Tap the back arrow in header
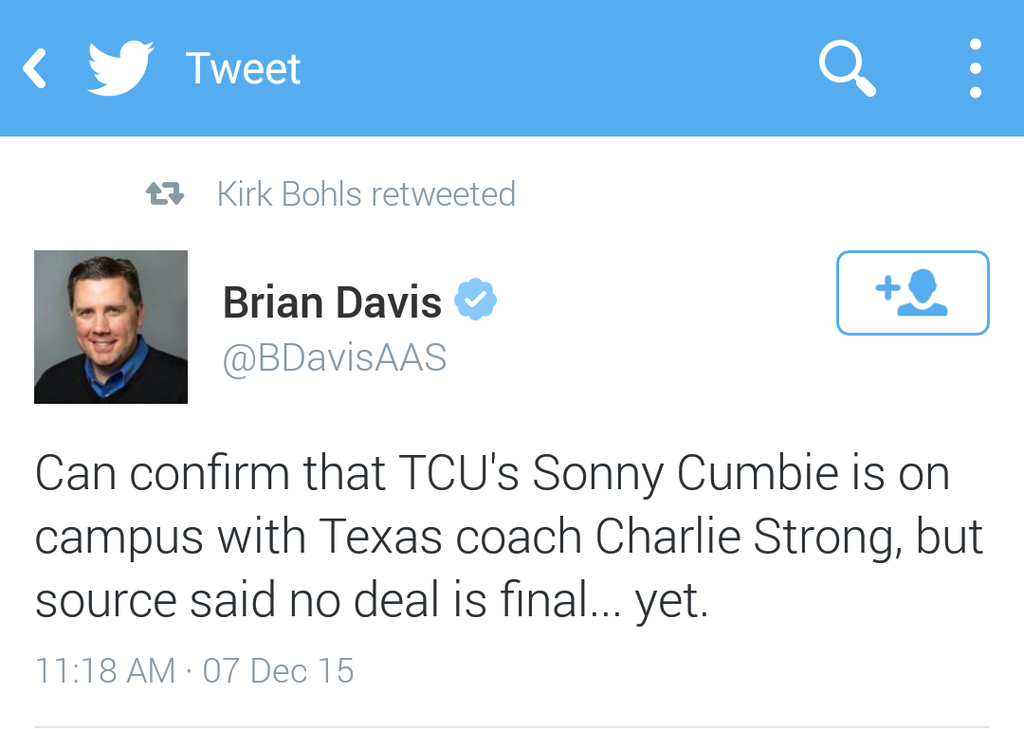1024x729 pixels. (36, 69)
